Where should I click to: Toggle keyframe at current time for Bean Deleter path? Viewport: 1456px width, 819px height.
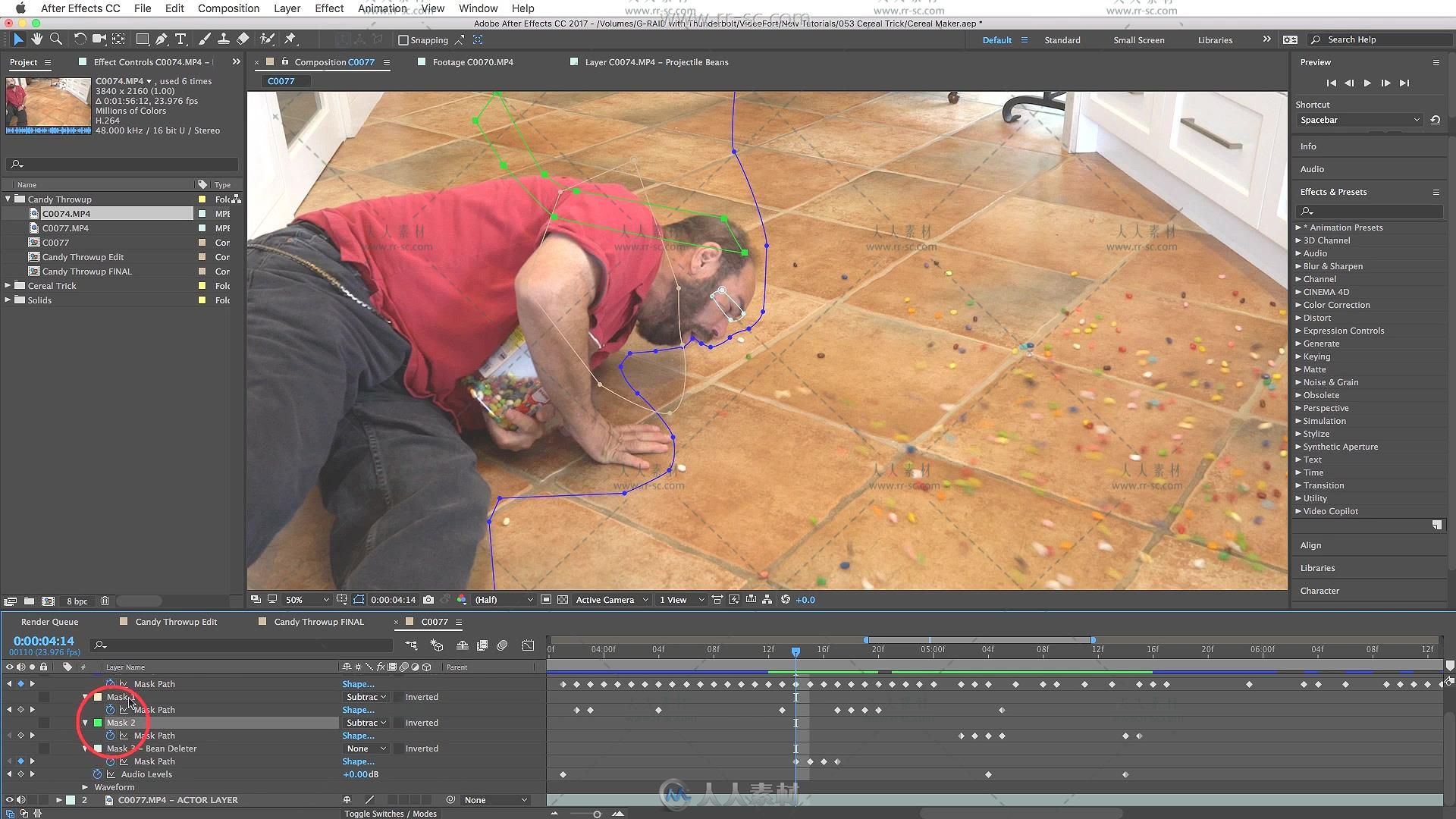(x=20, y=761)
